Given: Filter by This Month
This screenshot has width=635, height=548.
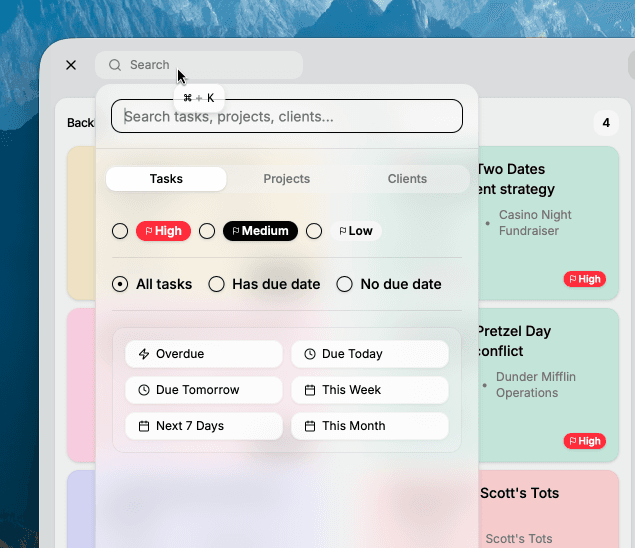Looking at the screenshot, I should [x=370, y=426].
